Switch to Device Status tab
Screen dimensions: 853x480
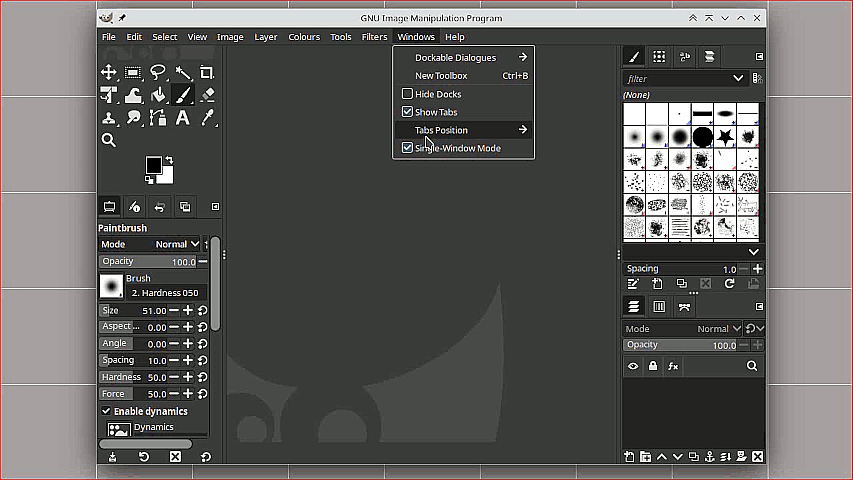[x=134, y=207]
